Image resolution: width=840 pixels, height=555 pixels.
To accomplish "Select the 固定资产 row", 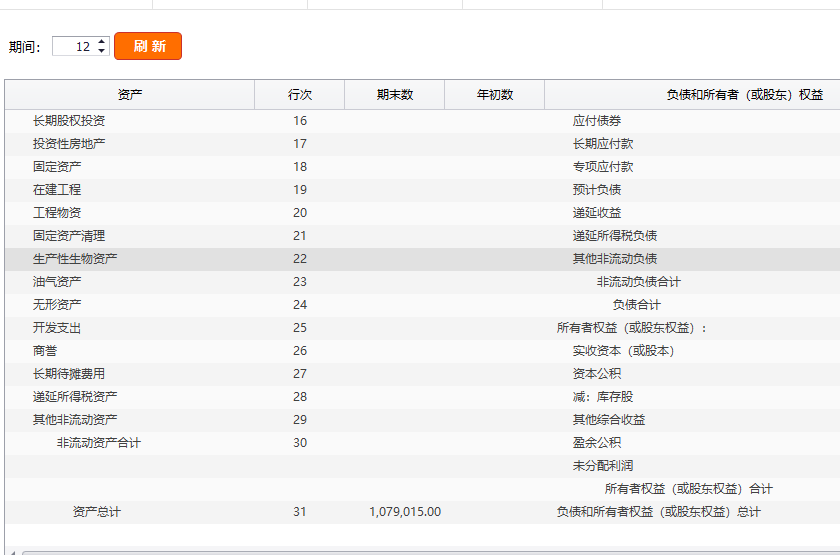I will click(x=57, y=167).
